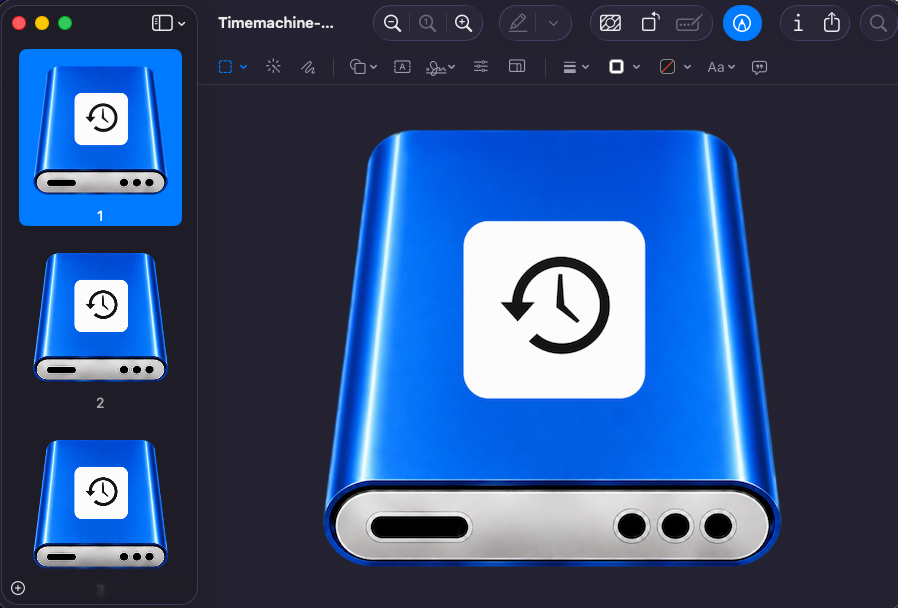The width and height of the screenshot is (898, 608).
Task: Open the border color picker
Action: click(x=624, y=67)
